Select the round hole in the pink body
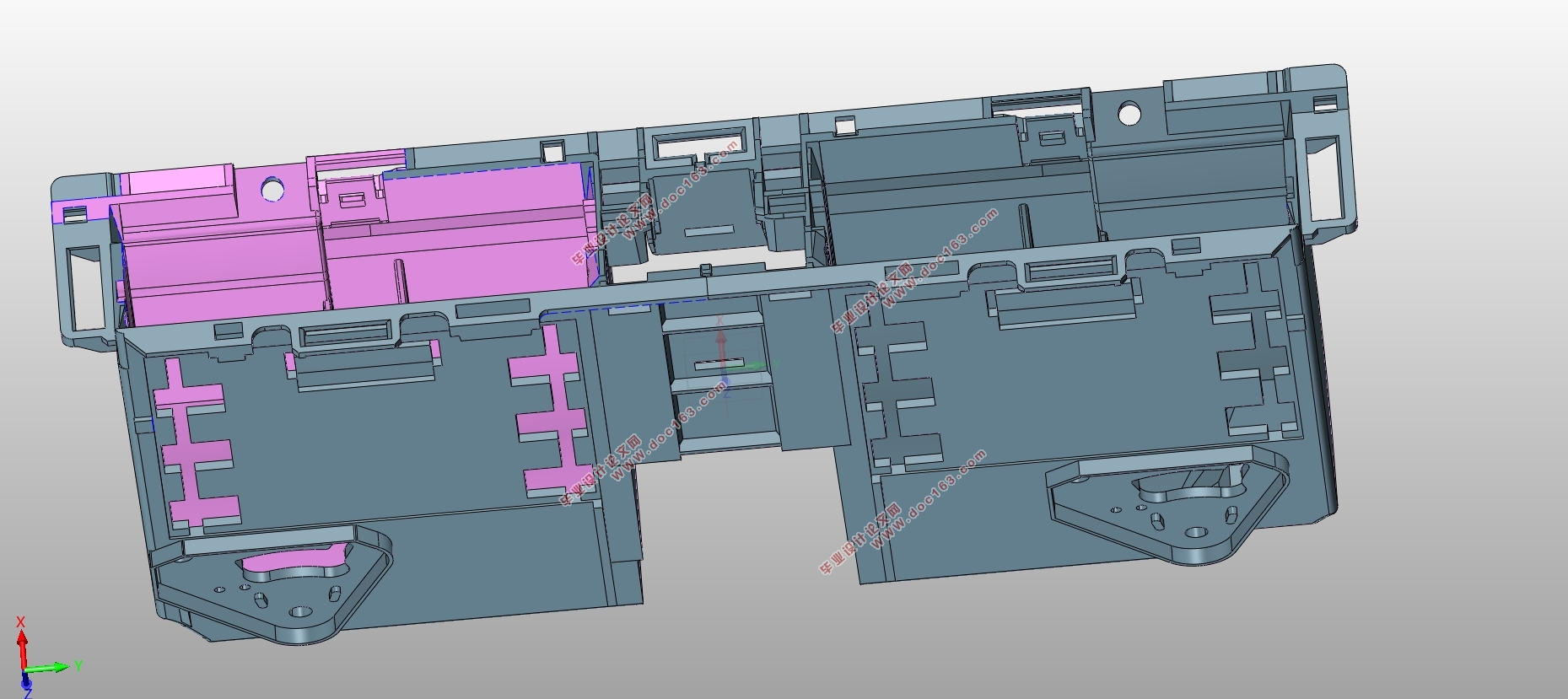Image resolution: width=1568 pixels, height=699 pixels. [272, 189]
